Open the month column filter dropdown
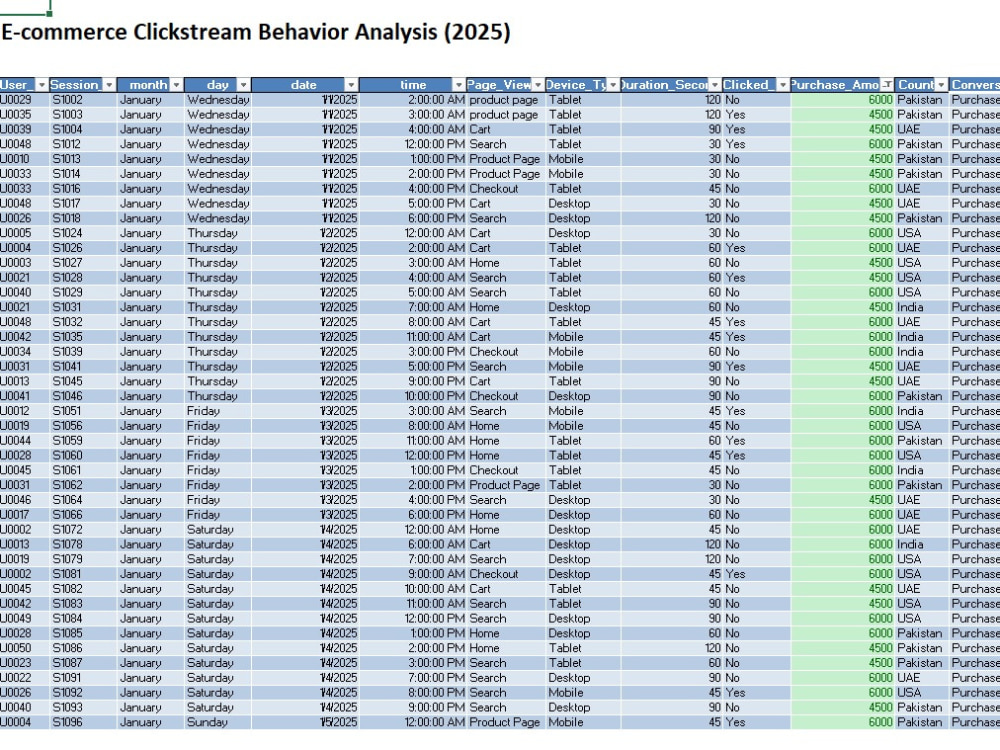 pos(176,85)
